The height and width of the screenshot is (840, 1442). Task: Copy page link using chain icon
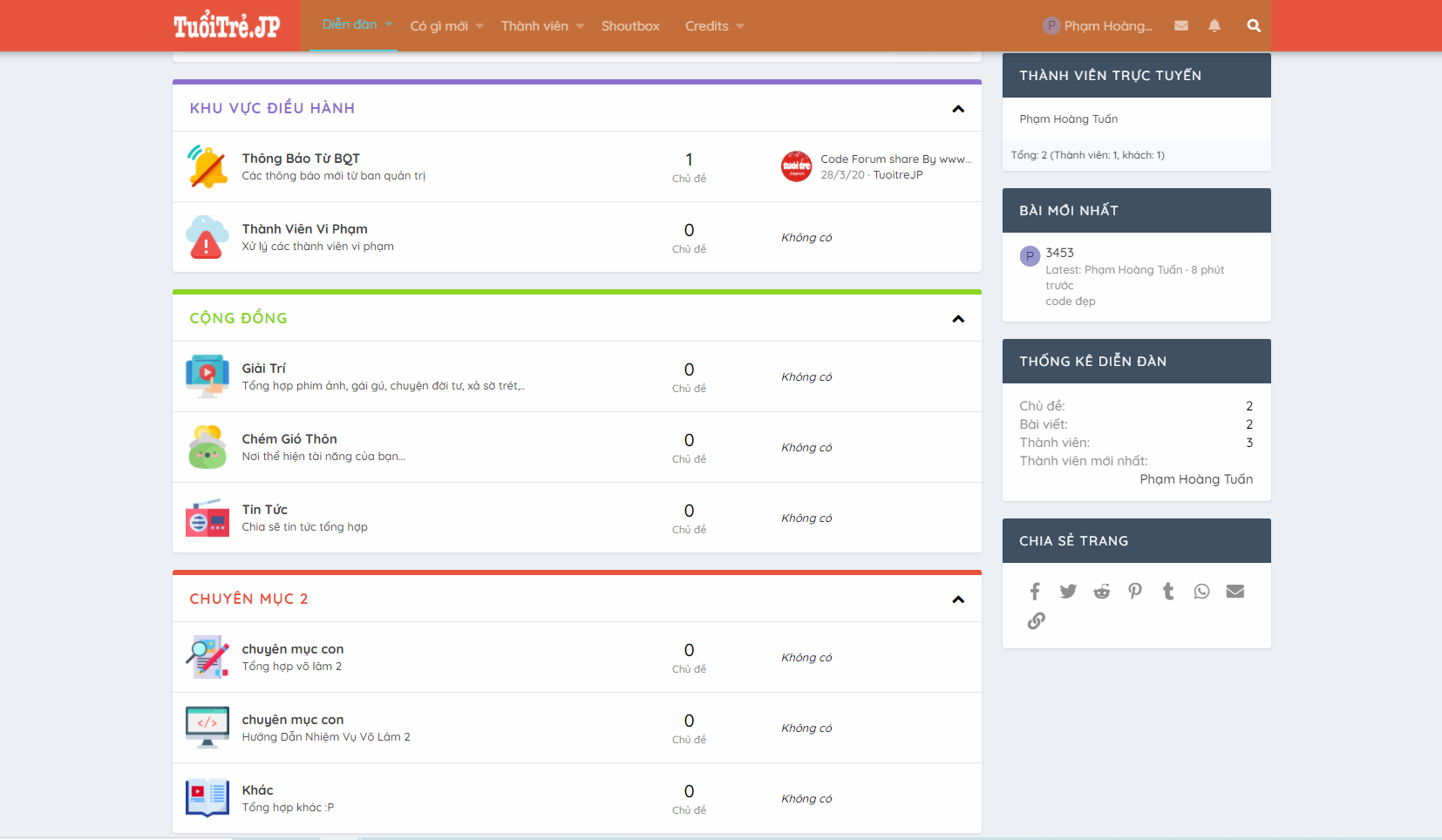coord(1036,621)
